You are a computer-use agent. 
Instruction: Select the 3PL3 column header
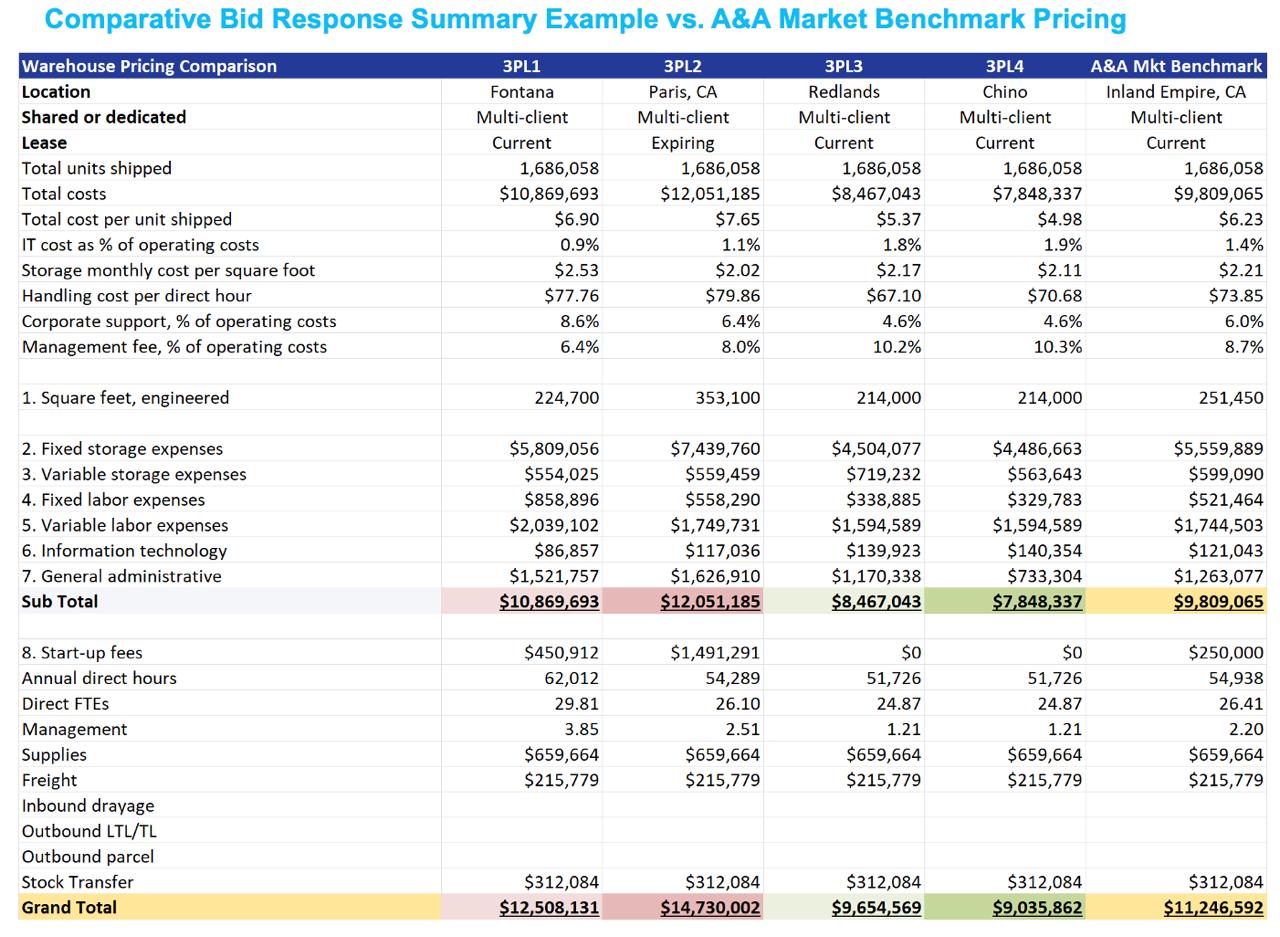point(843,66)
